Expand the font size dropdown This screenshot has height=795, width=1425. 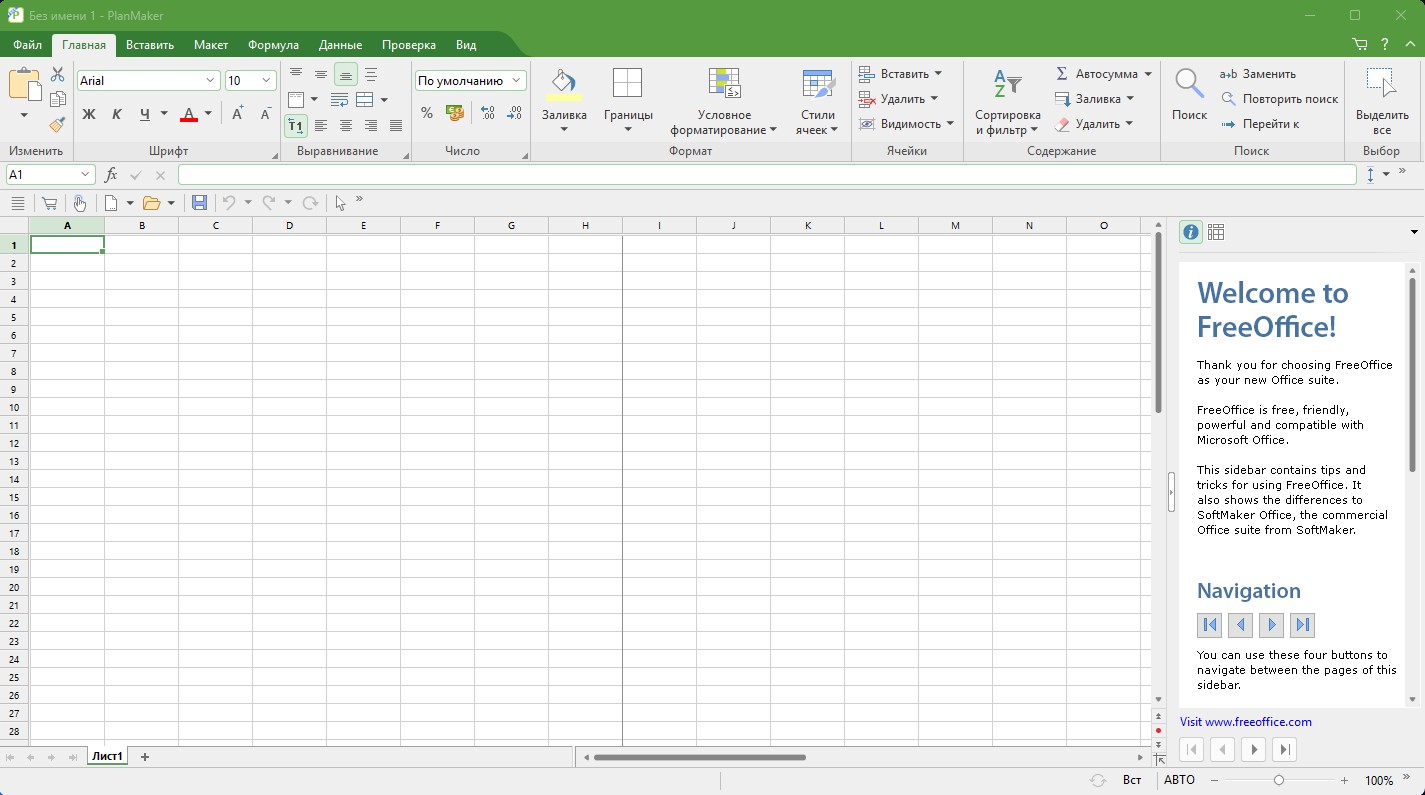266,80
